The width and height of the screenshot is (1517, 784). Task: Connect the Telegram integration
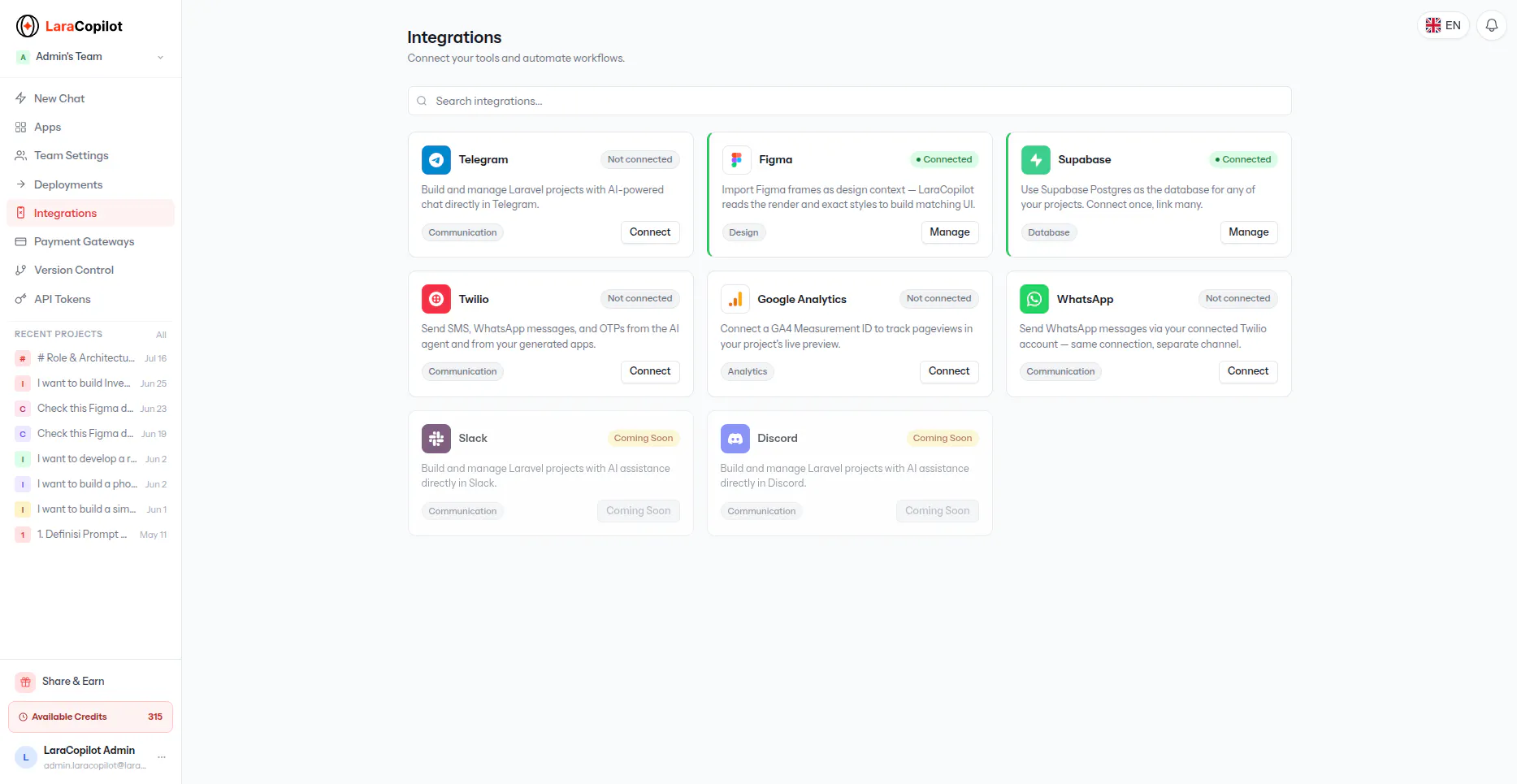click(650, 232)
